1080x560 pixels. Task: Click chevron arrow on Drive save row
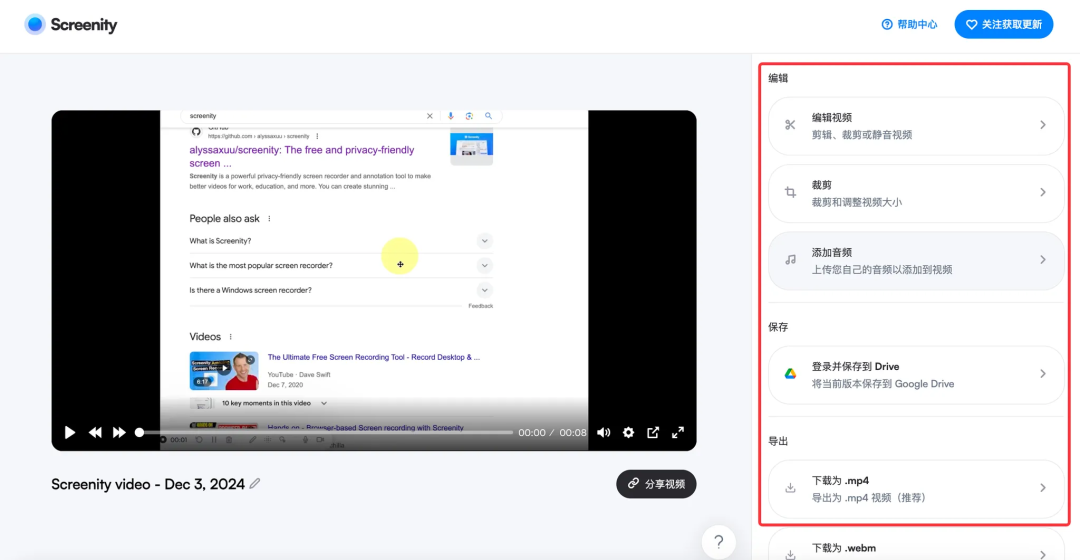tap(1043, 374)
